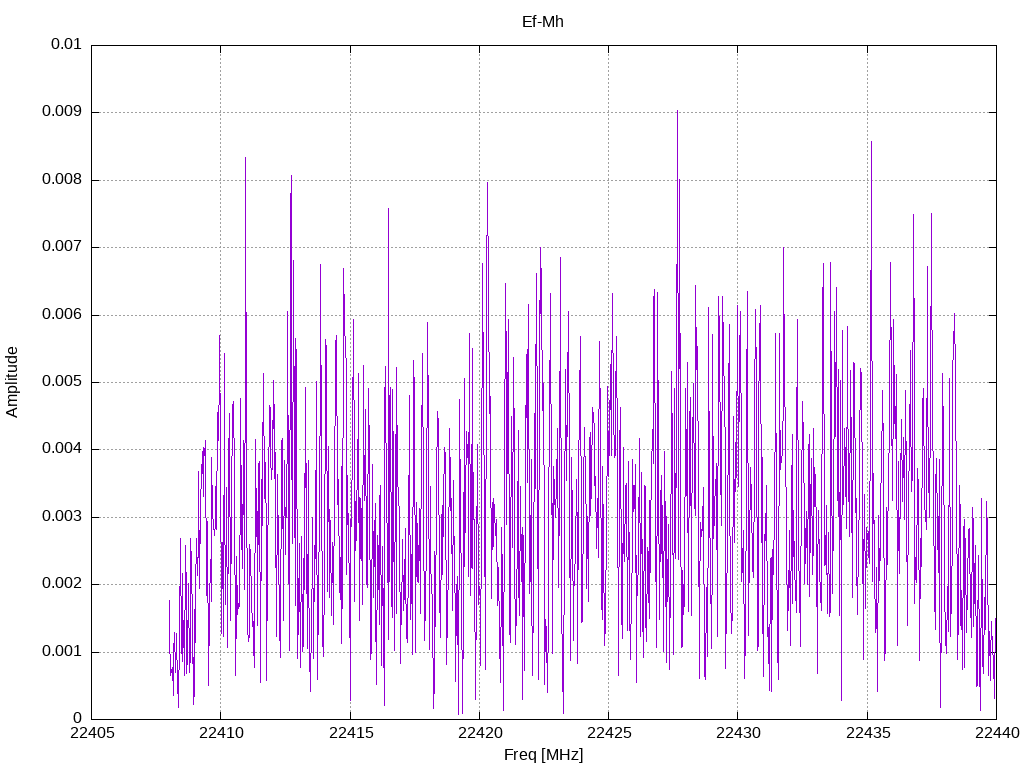This screenshot has width=1024, height=768.
Task: Select the 0.004 y-axis tick label
Action: 62,449
